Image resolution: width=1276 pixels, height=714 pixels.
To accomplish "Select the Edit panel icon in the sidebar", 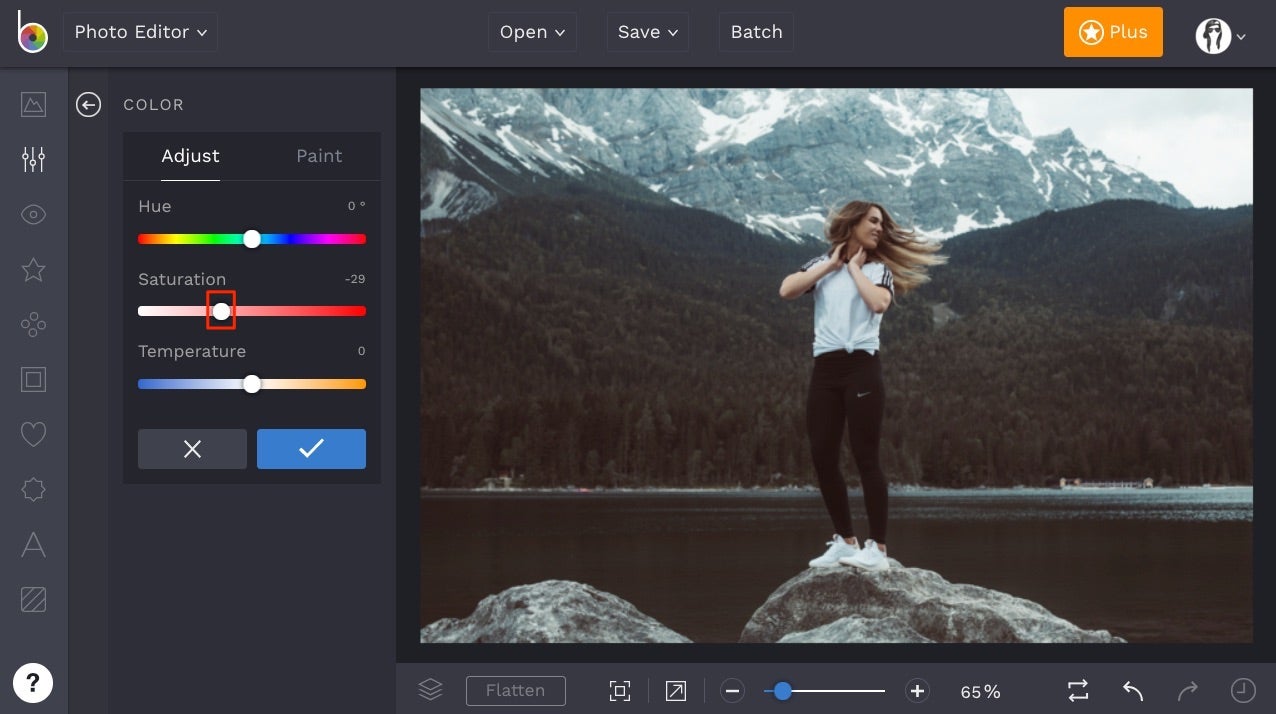I will 33,104.
